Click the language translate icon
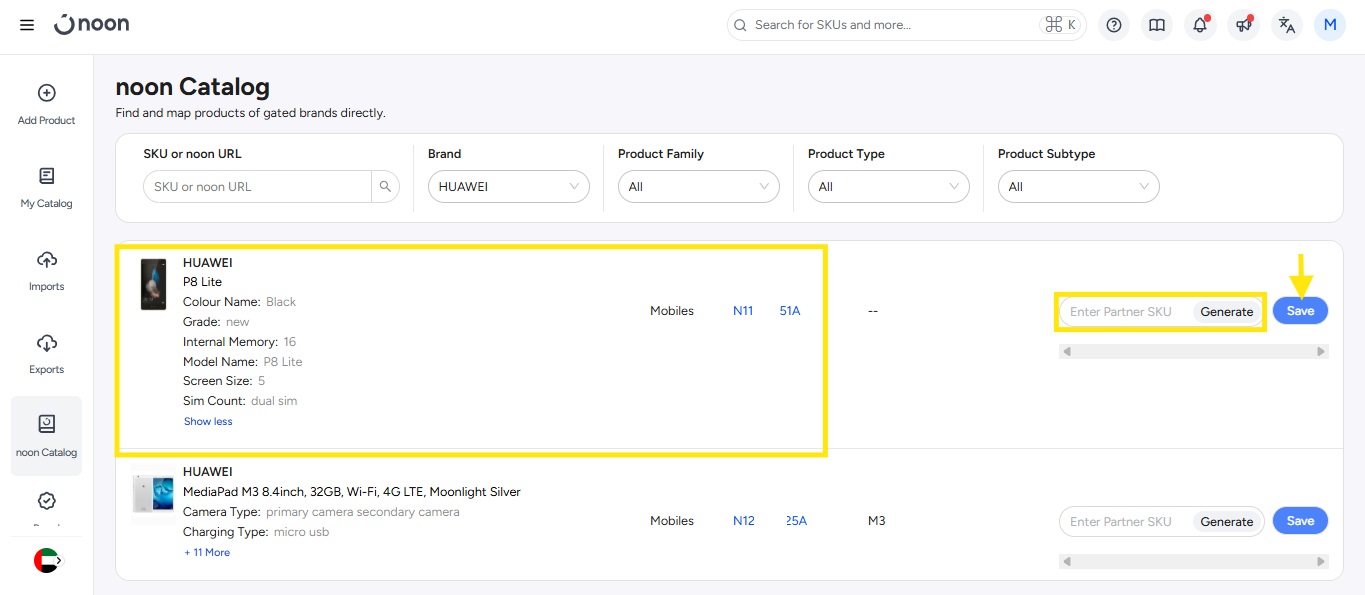 (1287, 25)
